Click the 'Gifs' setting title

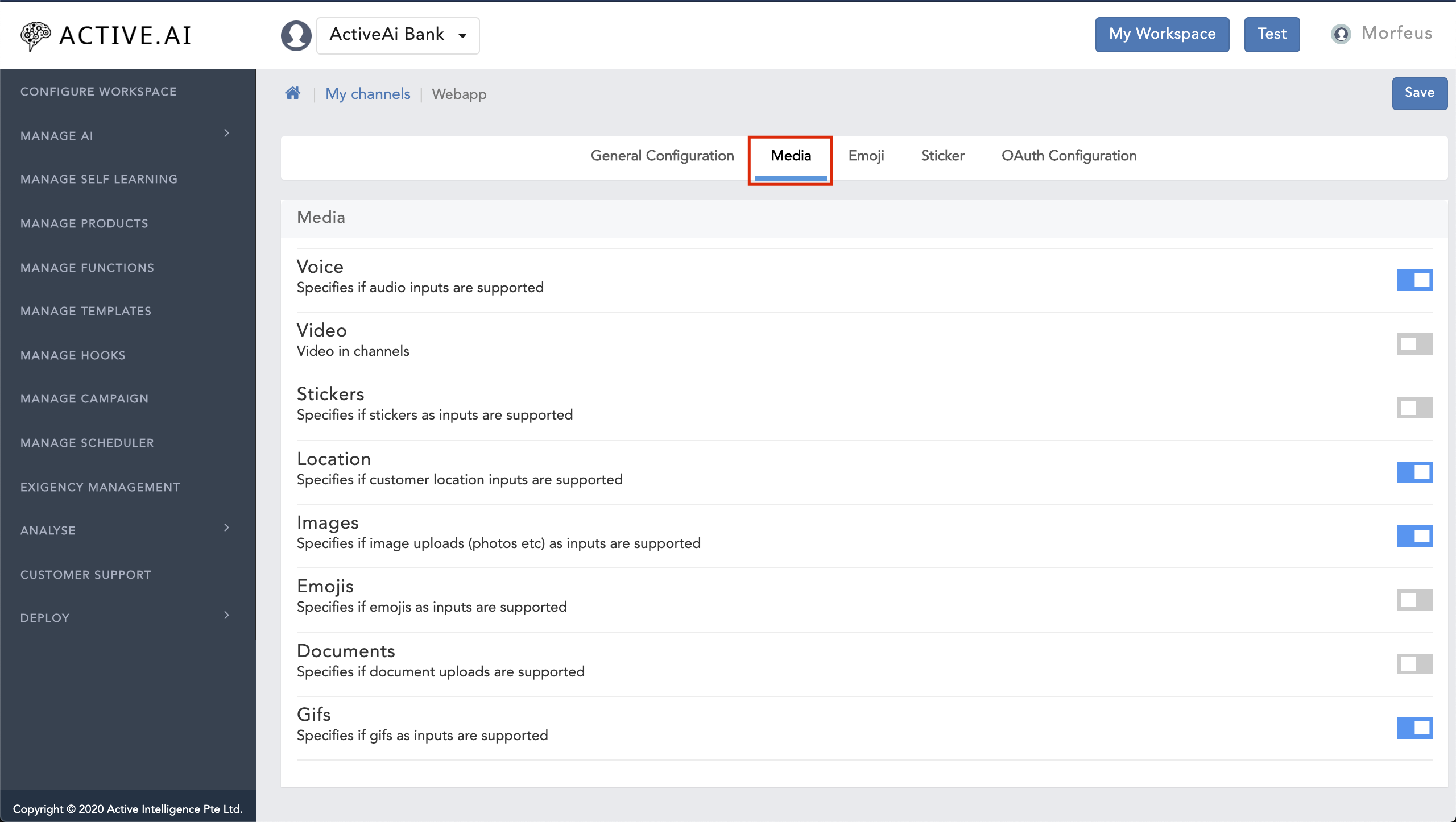coord(313,715)
